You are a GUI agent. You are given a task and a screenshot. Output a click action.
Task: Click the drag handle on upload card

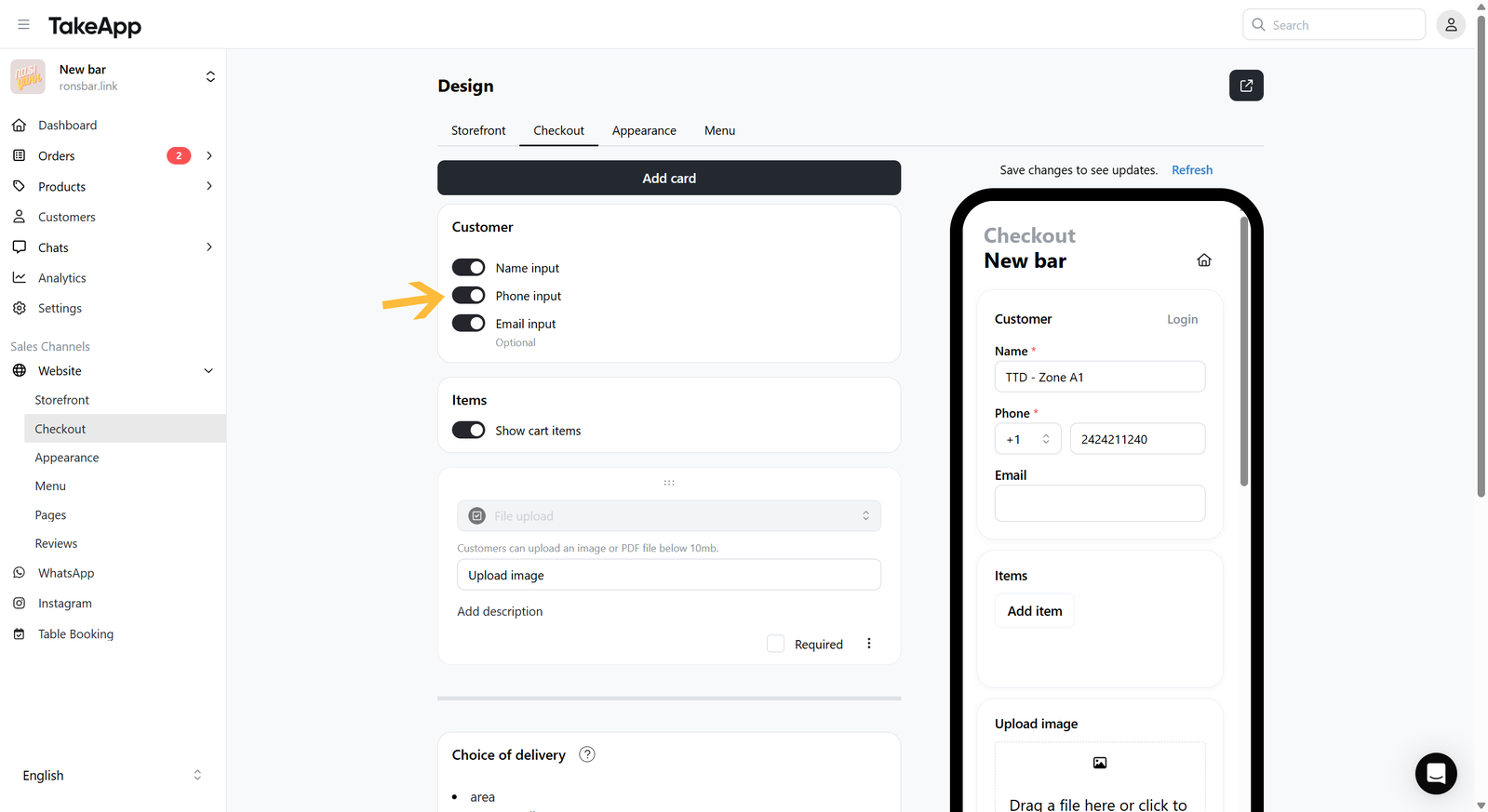coord(669,483)
